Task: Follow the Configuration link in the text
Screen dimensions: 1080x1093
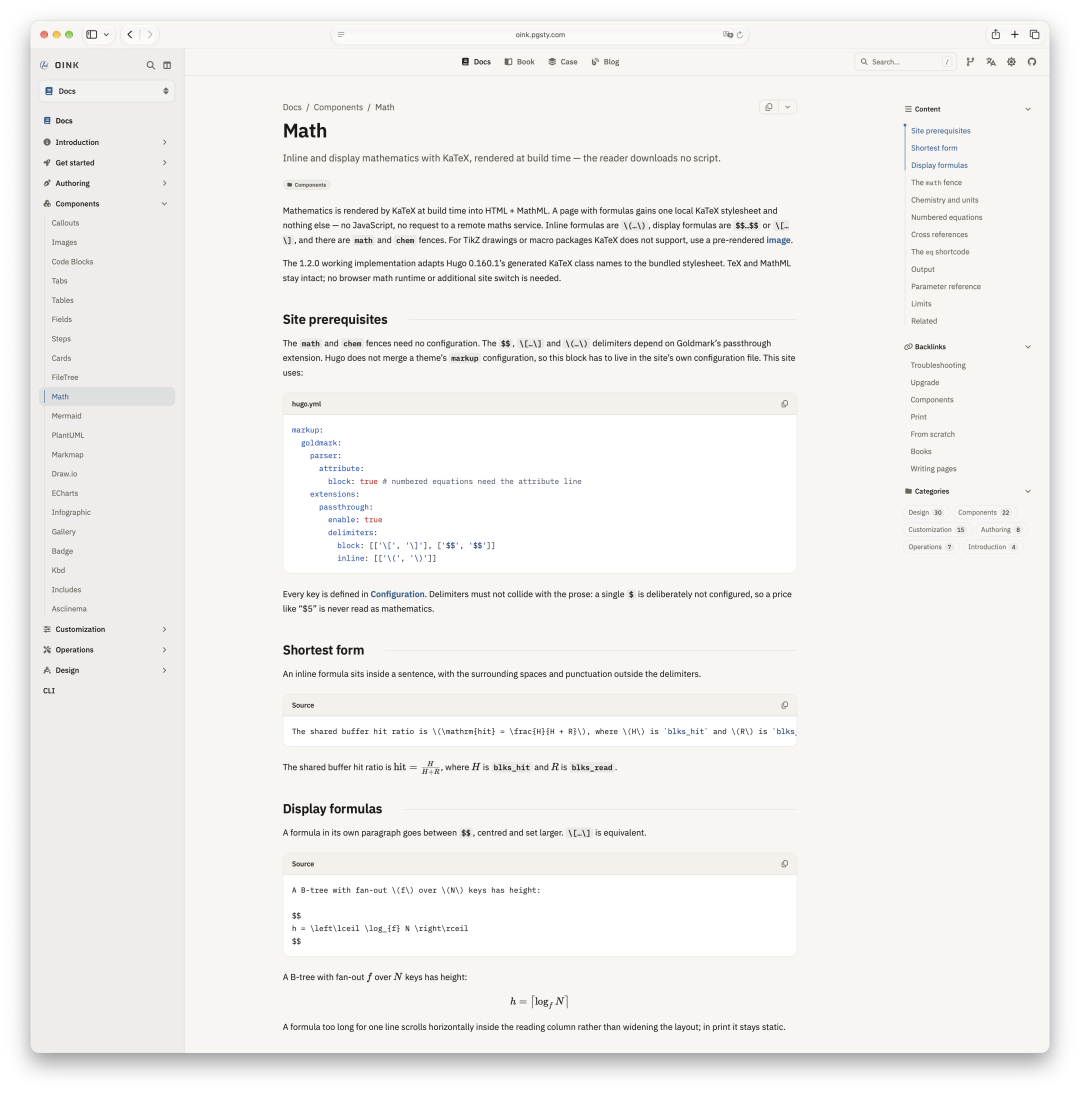Action: (397, 595)
